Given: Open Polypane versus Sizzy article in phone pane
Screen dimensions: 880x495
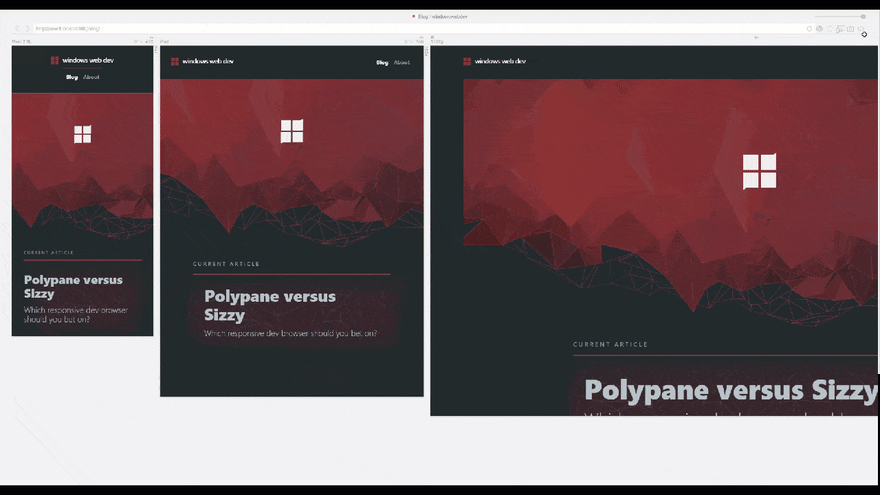Looking at the screenshot, I should [x=73, y=286].
